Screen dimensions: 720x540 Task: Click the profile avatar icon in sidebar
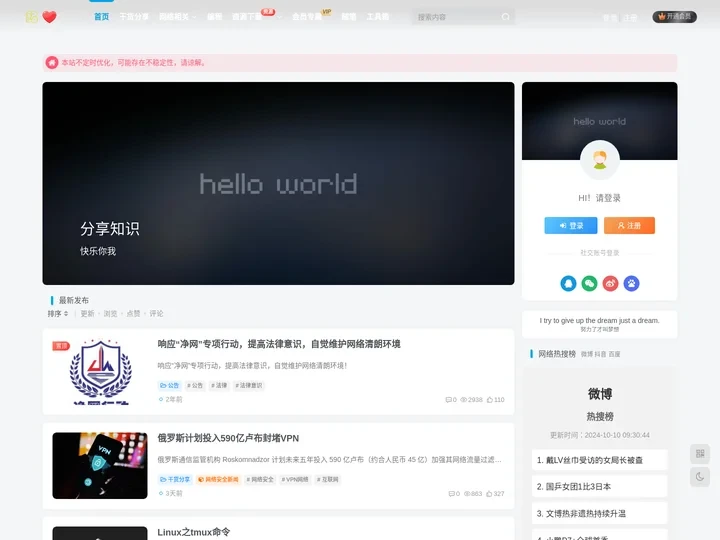(x=600, y=160)
